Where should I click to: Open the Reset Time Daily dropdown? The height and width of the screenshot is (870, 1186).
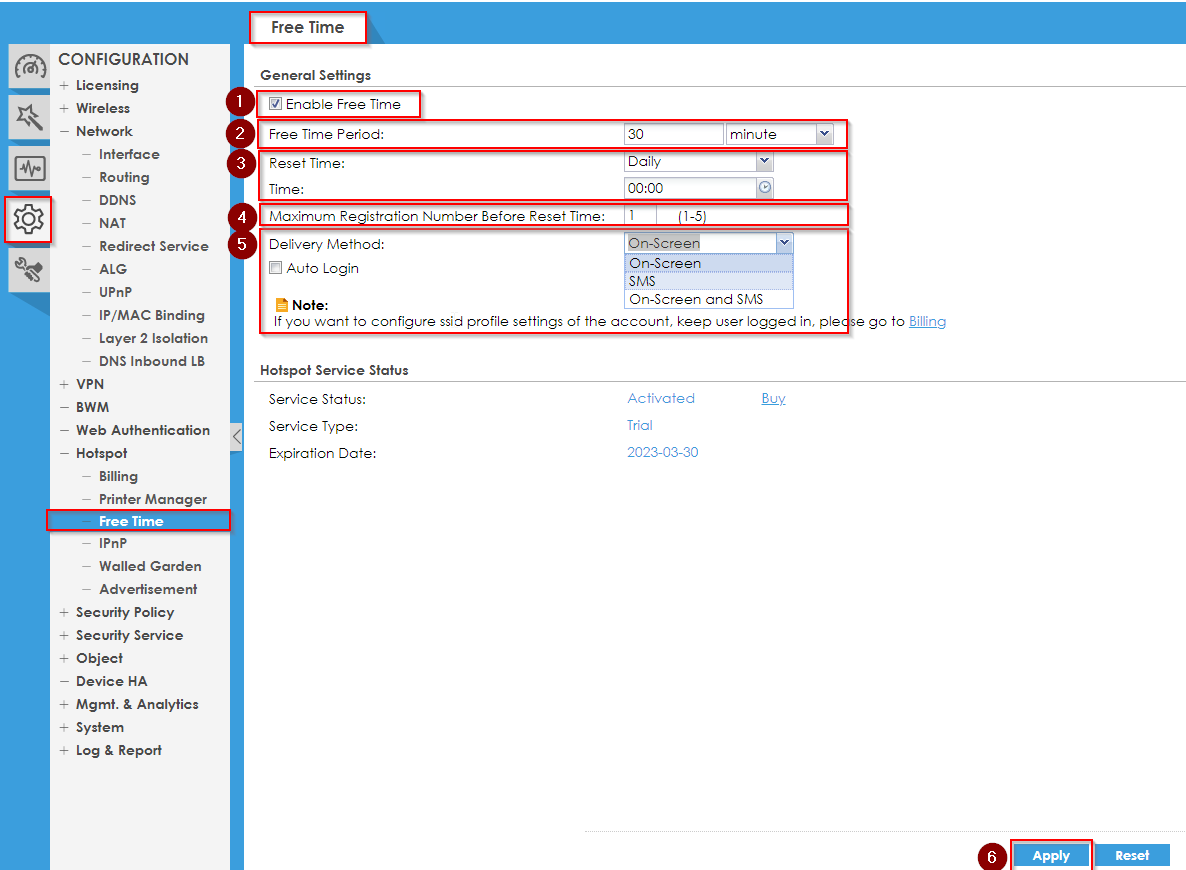point(699,161)
